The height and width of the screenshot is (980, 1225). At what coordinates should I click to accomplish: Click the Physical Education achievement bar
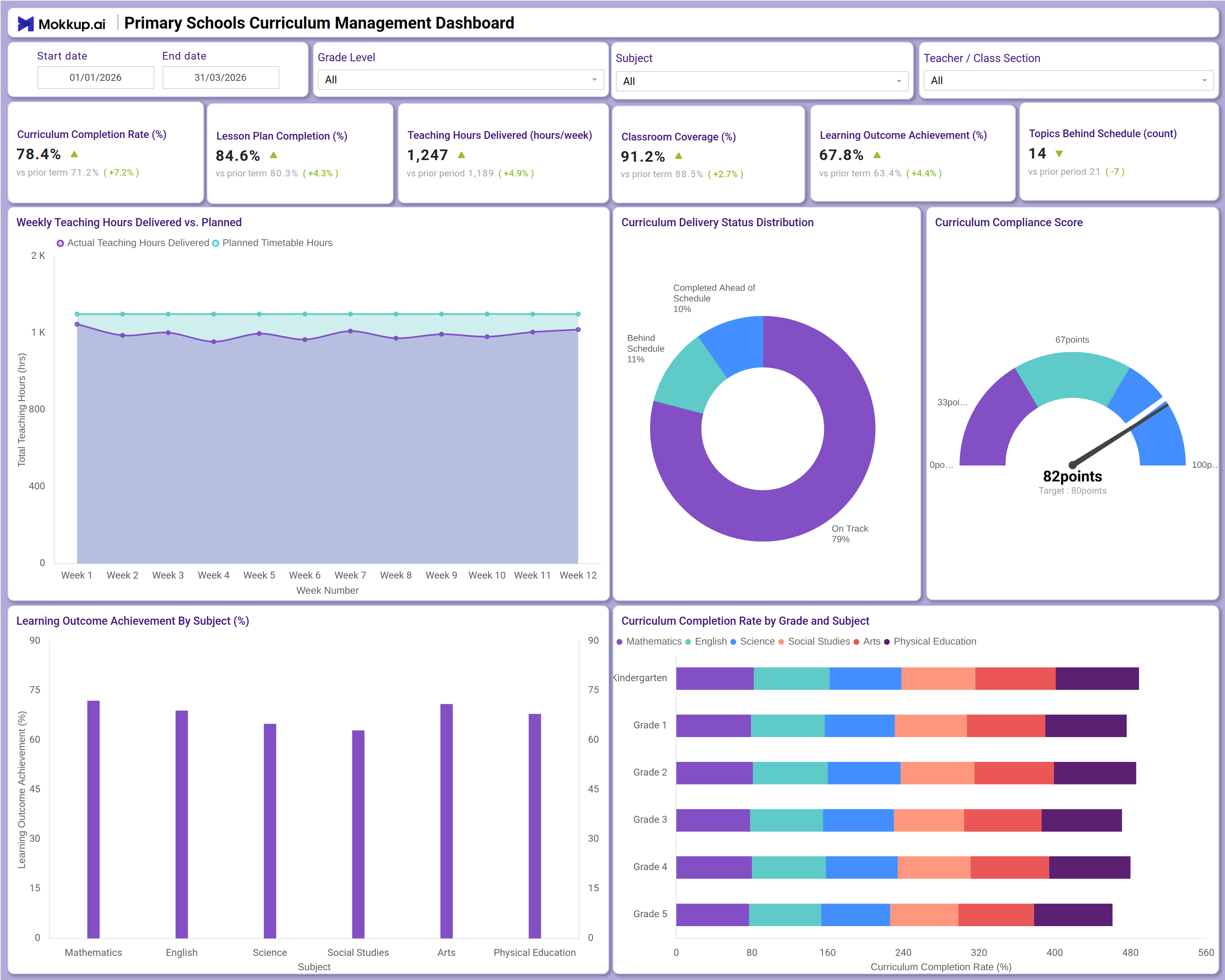click(535, 826)
